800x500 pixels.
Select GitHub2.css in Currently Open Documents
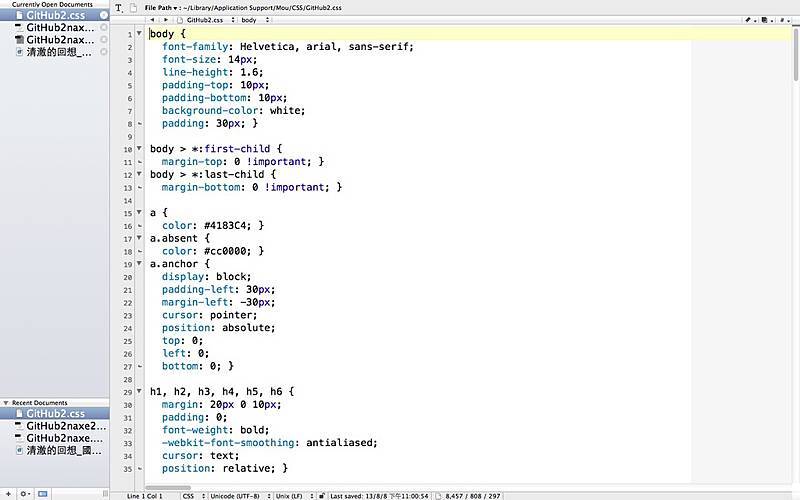pyautogui.click(x=55, y=15)
